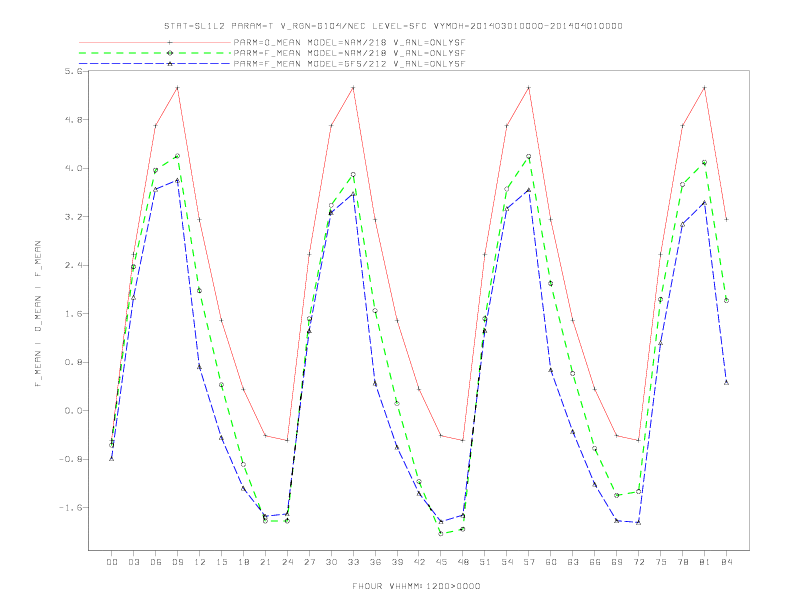The image size is (792, 612).
Task: Click the x-axis forecast hour label 12
Action: click(x=200, y=562)
